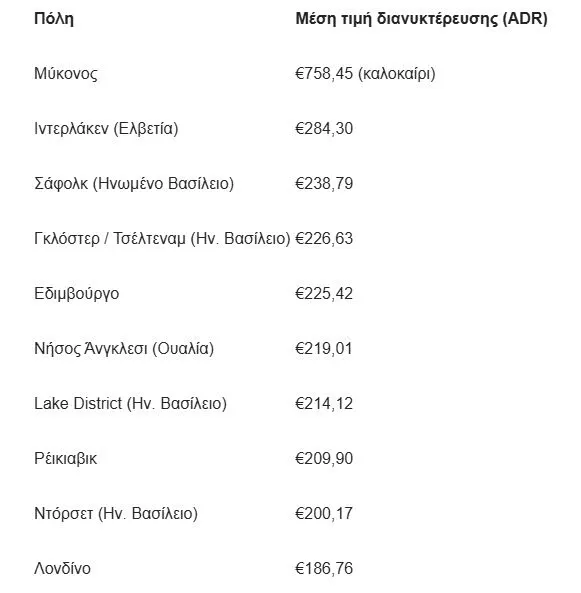The height and width of the screenshot is (593, 581).
Task: Select the Ρέικιαβικ city cell
Action: [x=65, y=459]
